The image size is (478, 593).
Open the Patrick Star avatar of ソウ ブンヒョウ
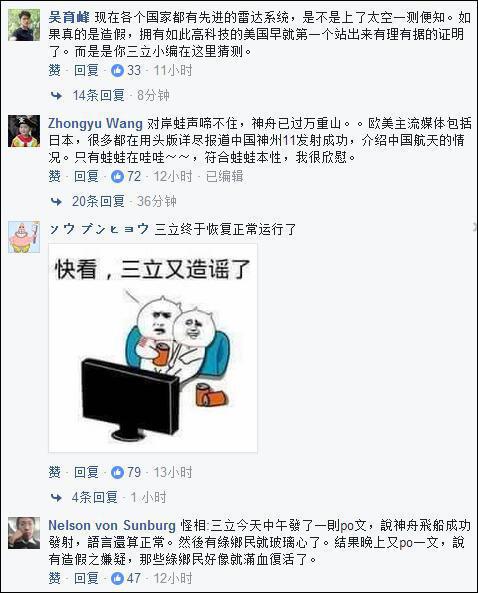pos(24,237)
